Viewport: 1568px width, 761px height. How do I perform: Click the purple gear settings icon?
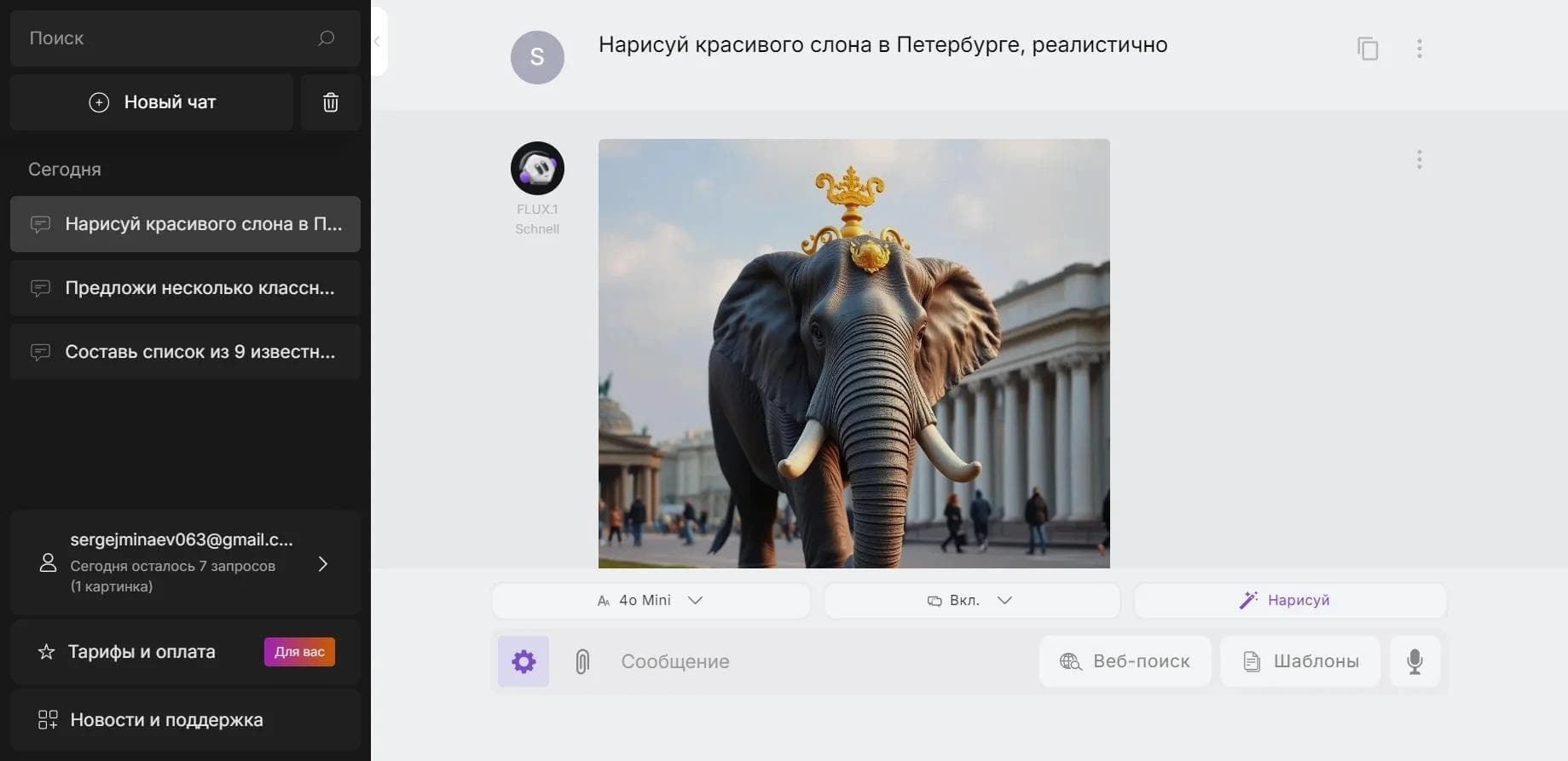pyautogui.click(x=524, y=661)
